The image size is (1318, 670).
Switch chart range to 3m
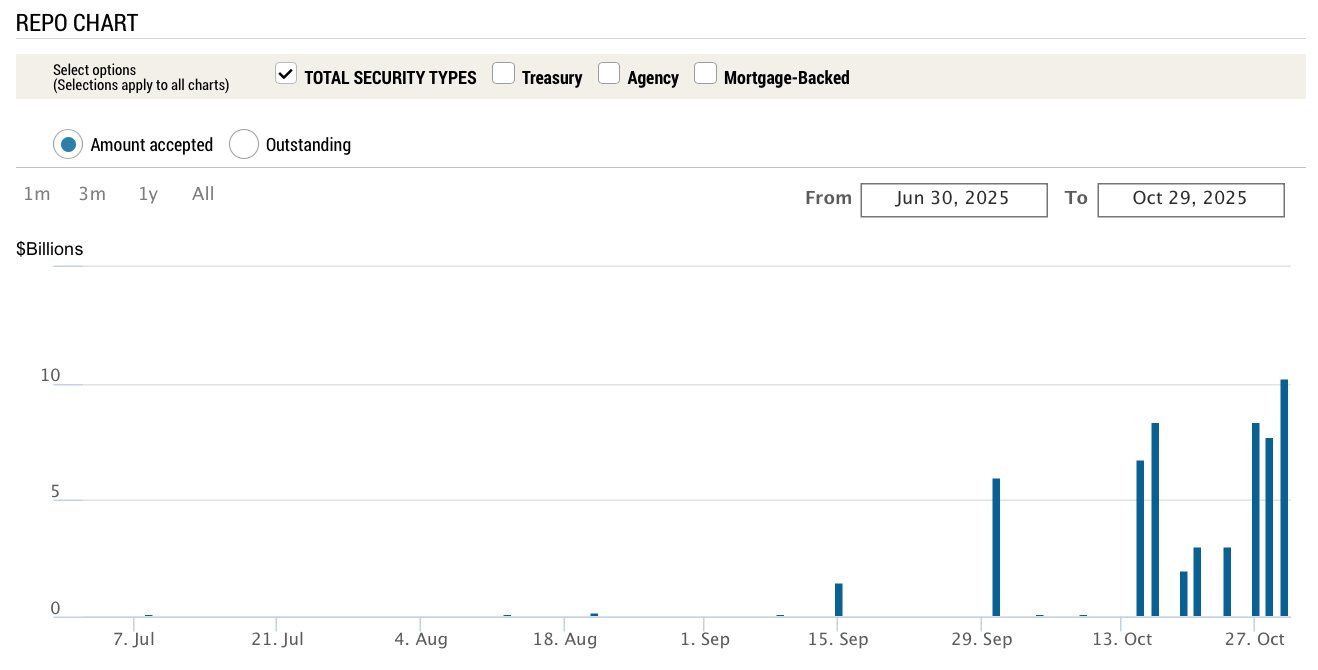[91, 194]
